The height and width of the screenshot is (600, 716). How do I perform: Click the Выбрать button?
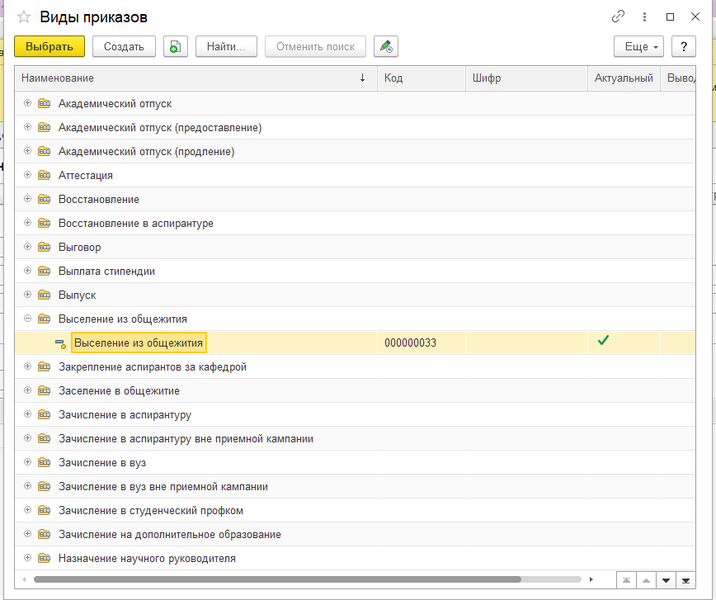coord(49,47)
